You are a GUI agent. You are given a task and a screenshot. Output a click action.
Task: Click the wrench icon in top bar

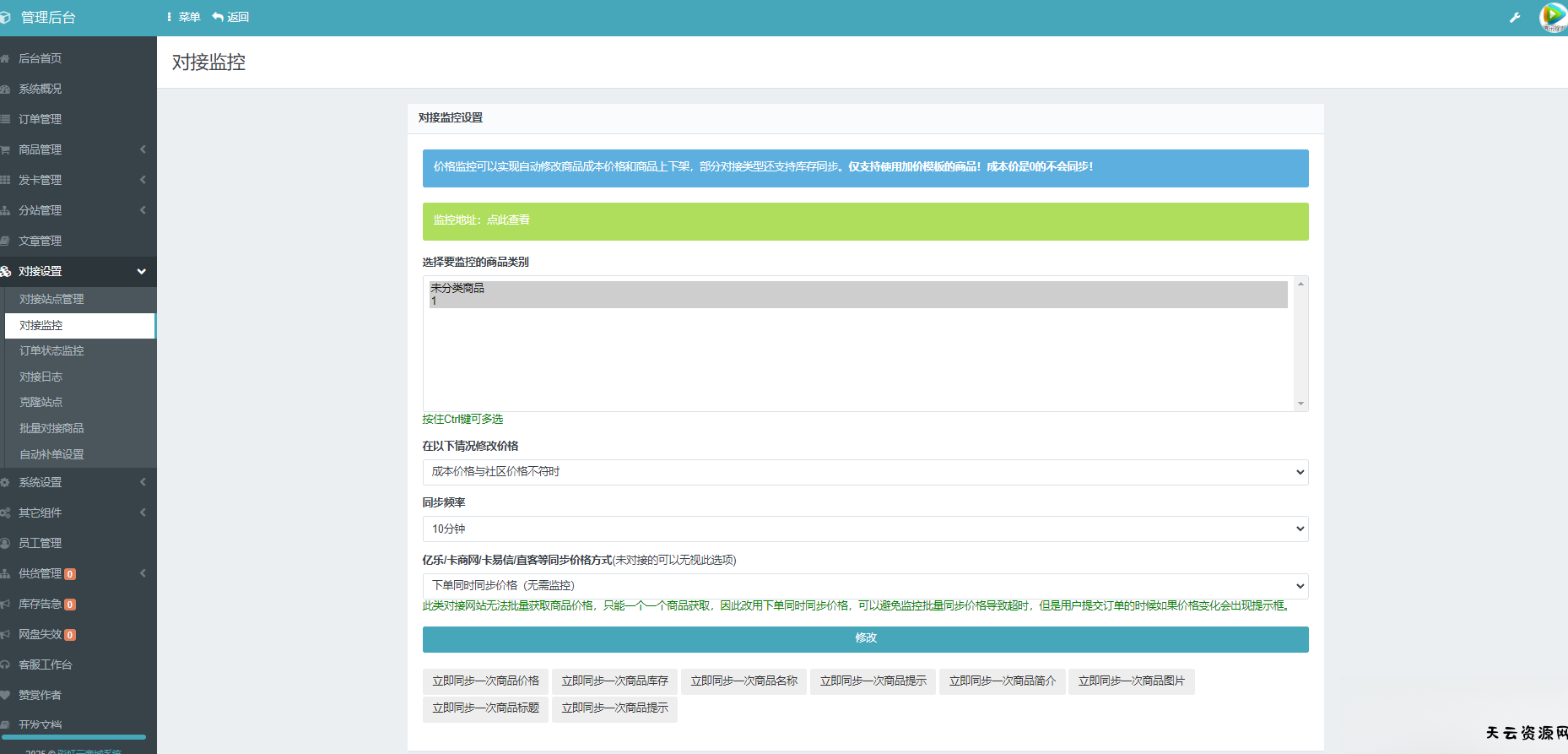tap(1515, 18)
